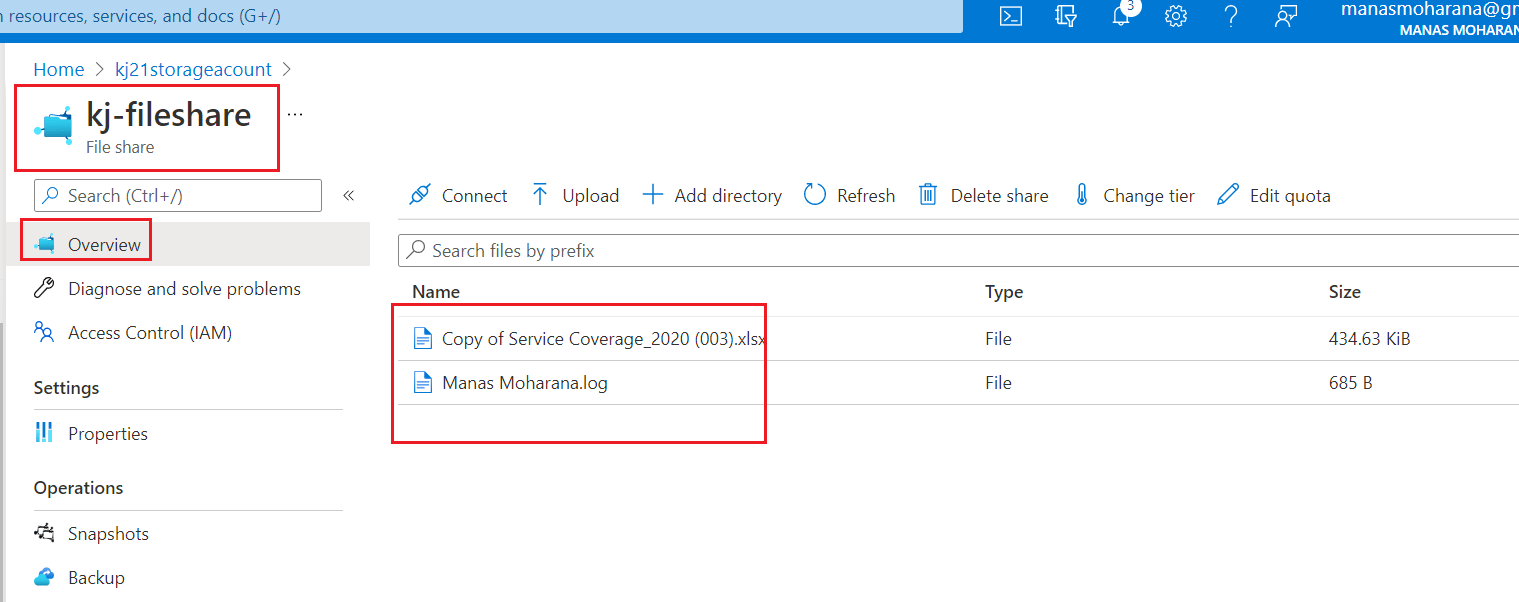Screen dimensions: 1519x602
Task: Click the Add directory plus icon
Action: click(652, 195)
